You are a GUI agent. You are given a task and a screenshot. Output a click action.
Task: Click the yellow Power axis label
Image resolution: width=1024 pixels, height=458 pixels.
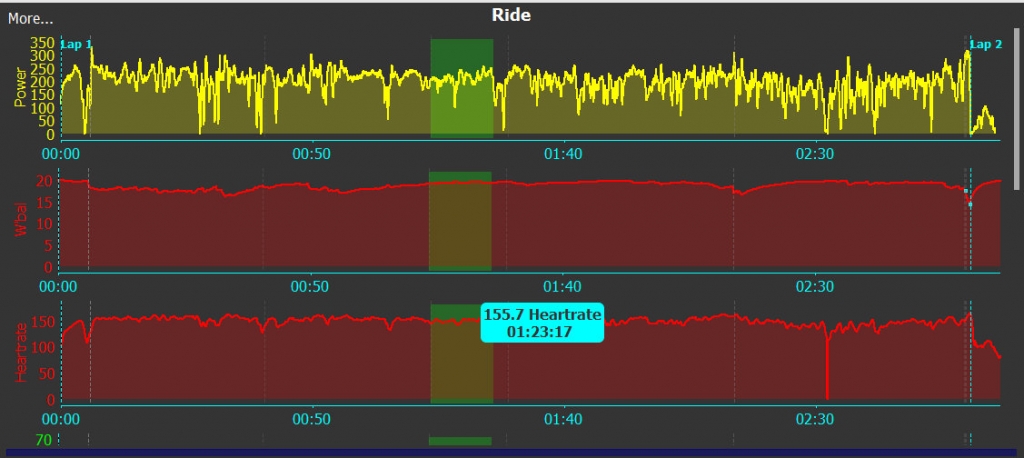(19, 87)
